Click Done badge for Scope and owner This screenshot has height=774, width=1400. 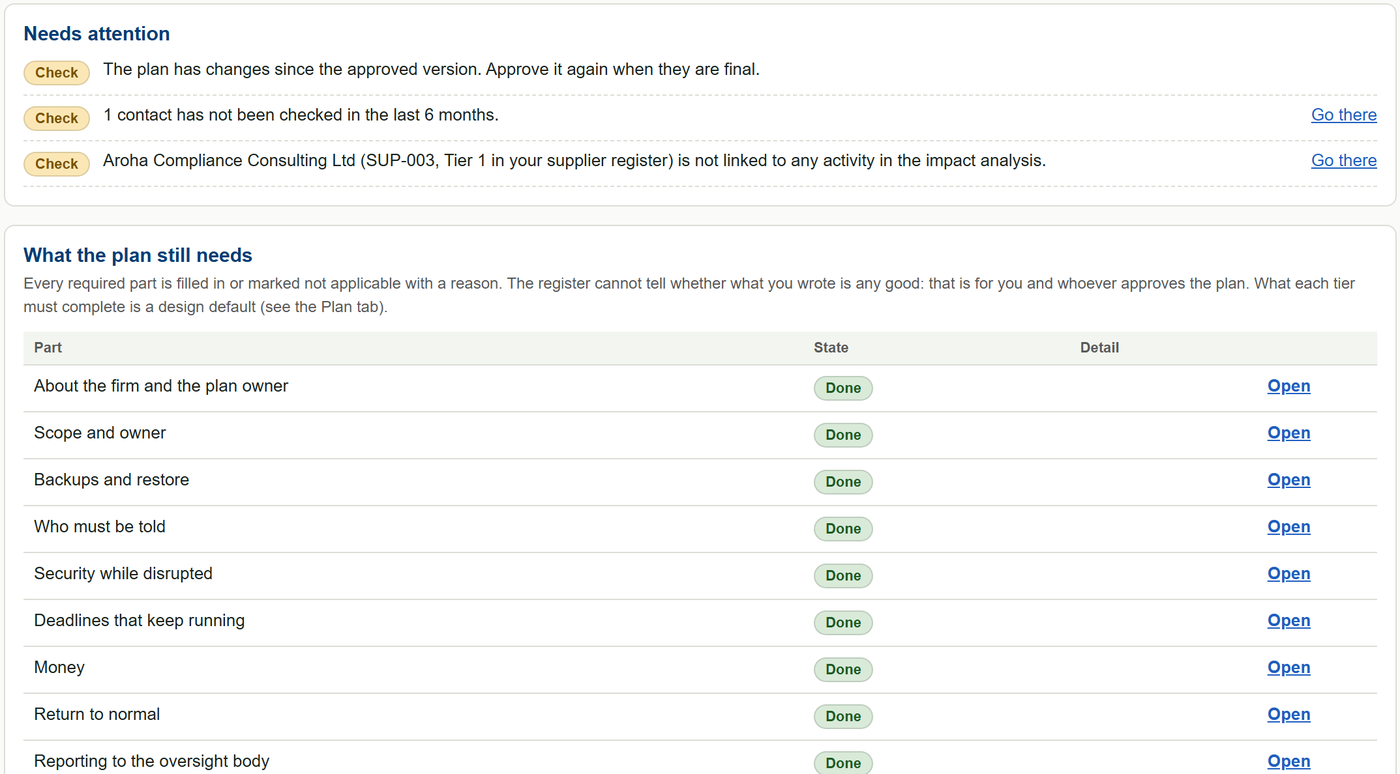pyautogui.click(x=843, y=435)
